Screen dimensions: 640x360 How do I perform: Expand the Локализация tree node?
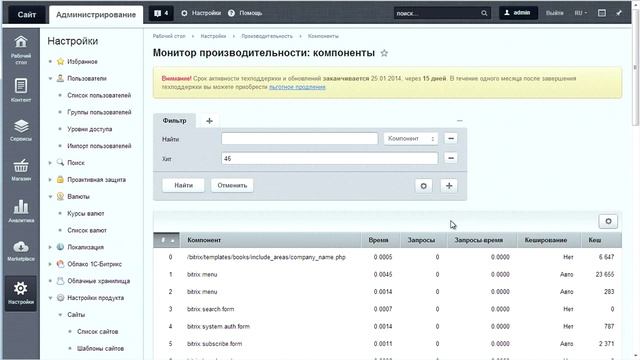pyautogui.click(x=50, y=247)
